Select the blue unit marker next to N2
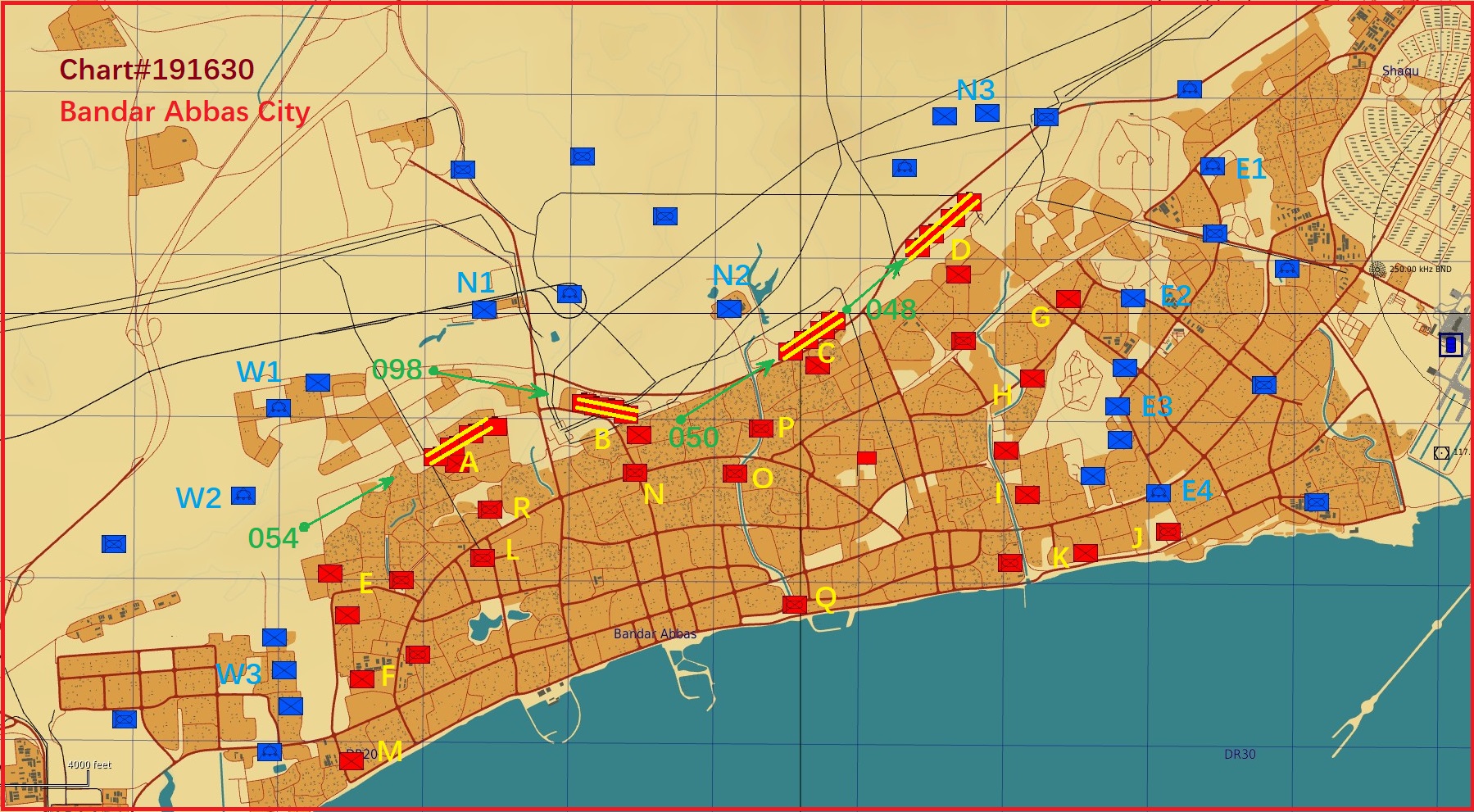The image size is (1474, 812). (728, 309)
